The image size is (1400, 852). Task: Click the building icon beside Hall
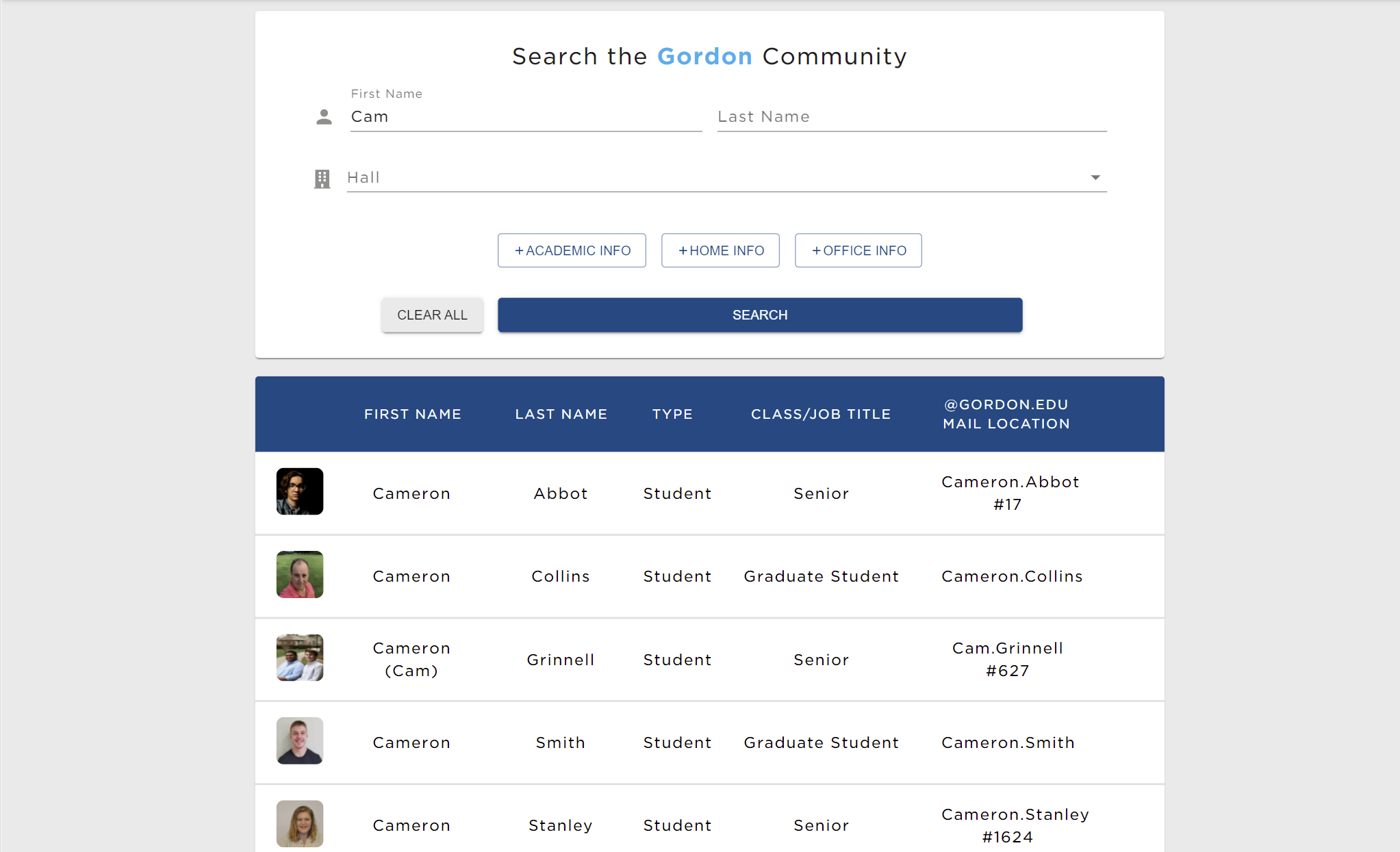pyautogui.click(x=322, y=179)
